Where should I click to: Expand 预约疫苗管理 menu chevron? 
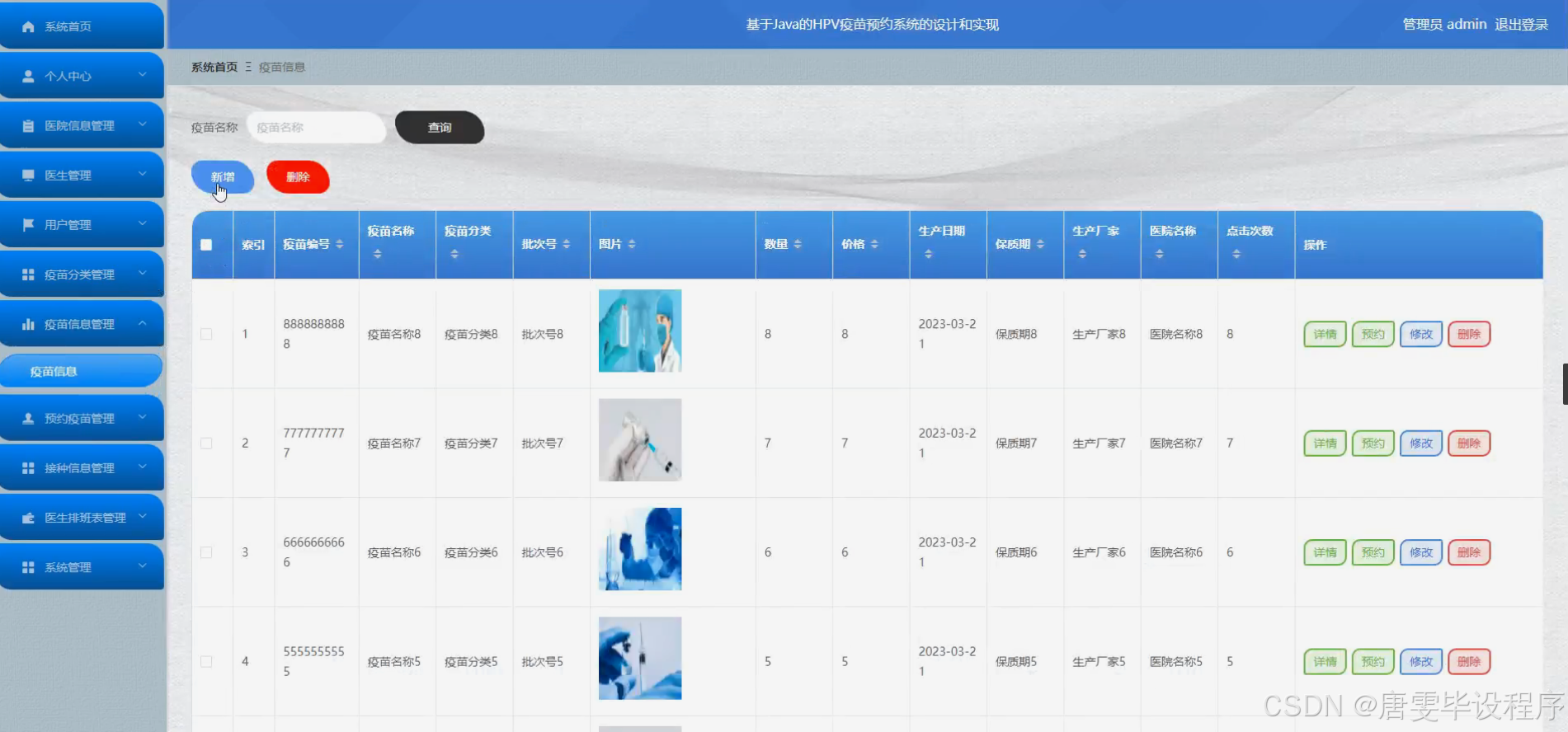pos(143,417)
